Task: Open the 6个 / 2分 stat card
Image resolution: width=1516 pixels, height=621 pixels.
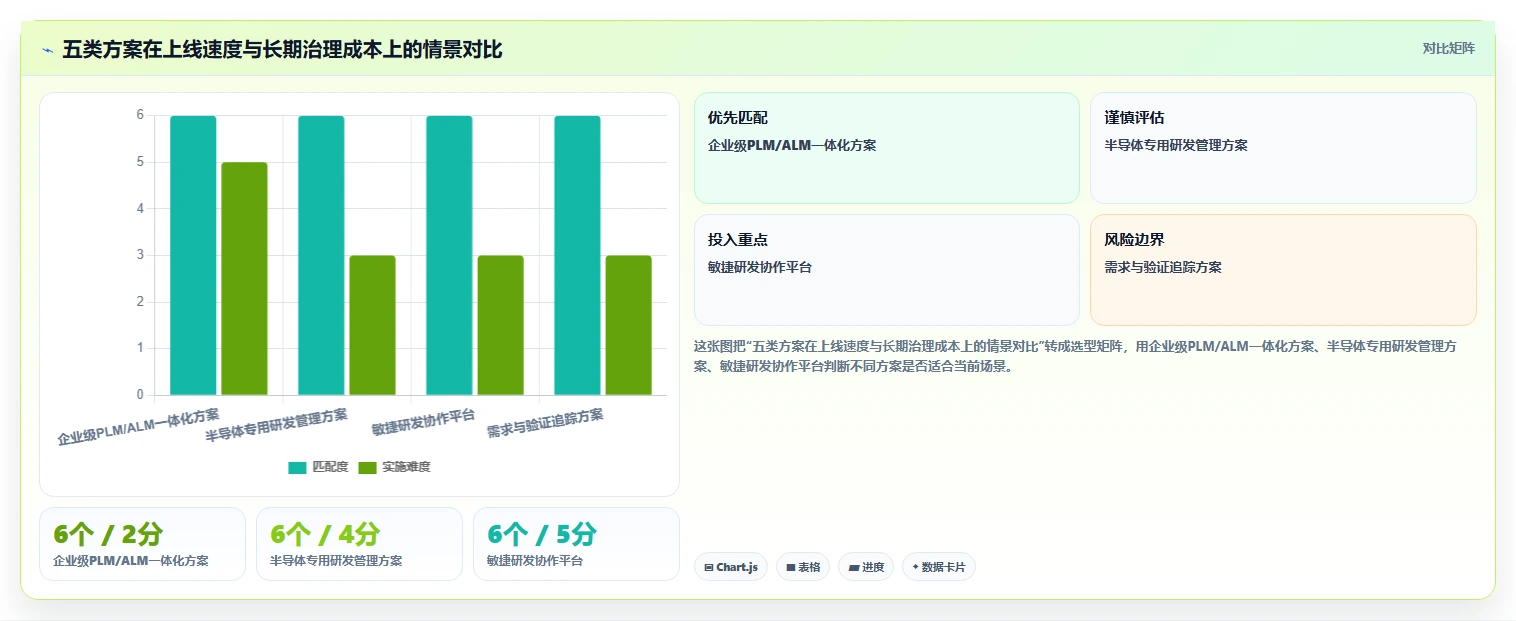Action: (142, 544)
